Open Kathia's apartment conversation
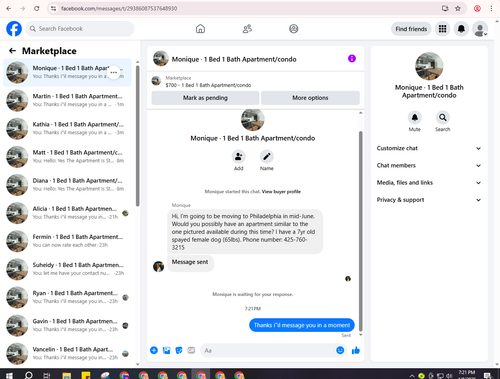The height and width of the screenshot is (379, 500). tap(67, 128)
